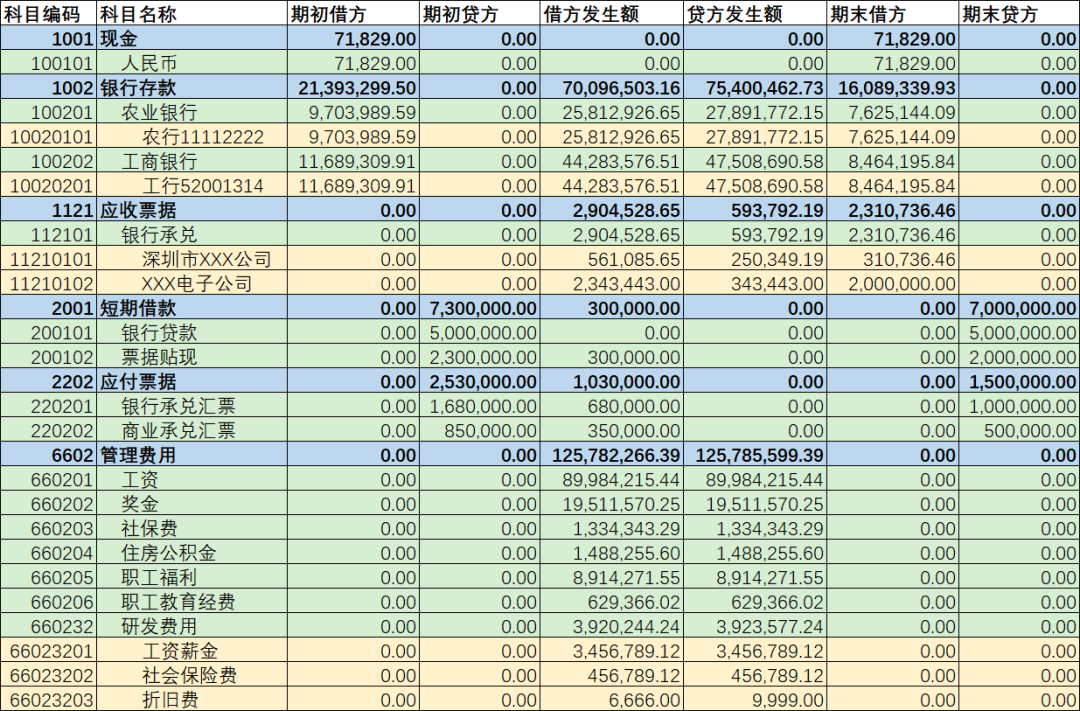The width and height of the screenshot is (1080, 711).
Task: Click the 期末贷方 column header
Action: click(x=1019, y=14)
